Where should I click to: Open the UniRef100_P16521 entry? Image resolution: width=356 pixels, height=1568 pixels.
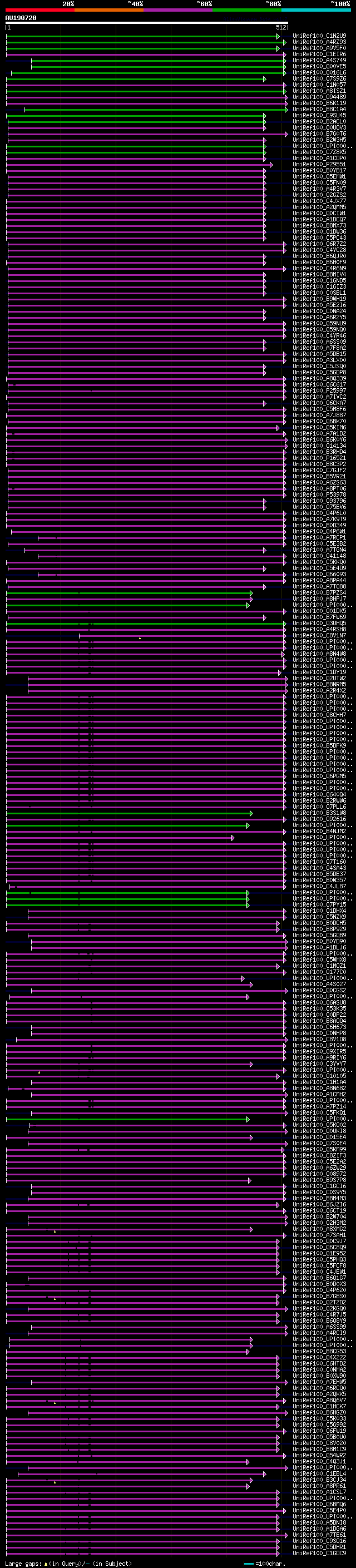coord(319,458)
